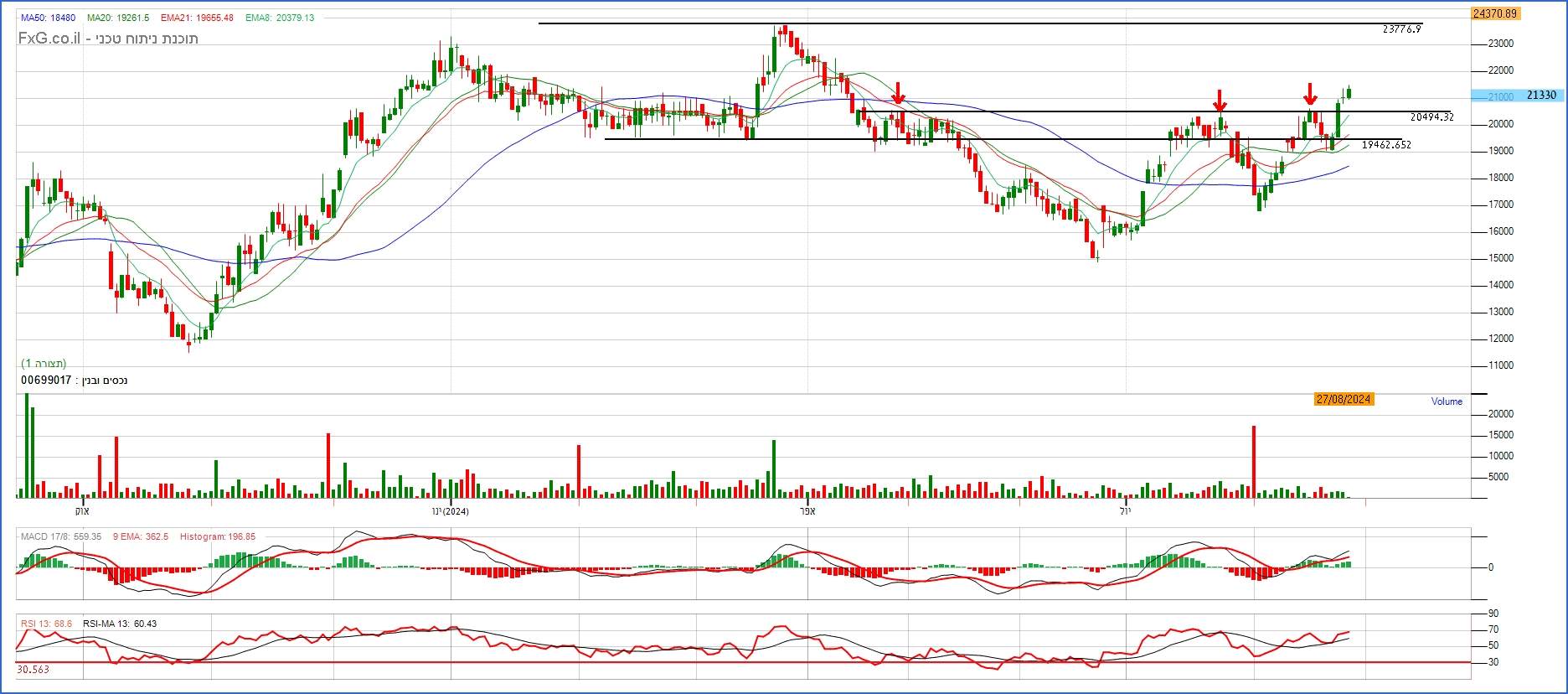Open the MACD 17/8 indicator label
The image size is (1568, 694).
pos(60,536)
